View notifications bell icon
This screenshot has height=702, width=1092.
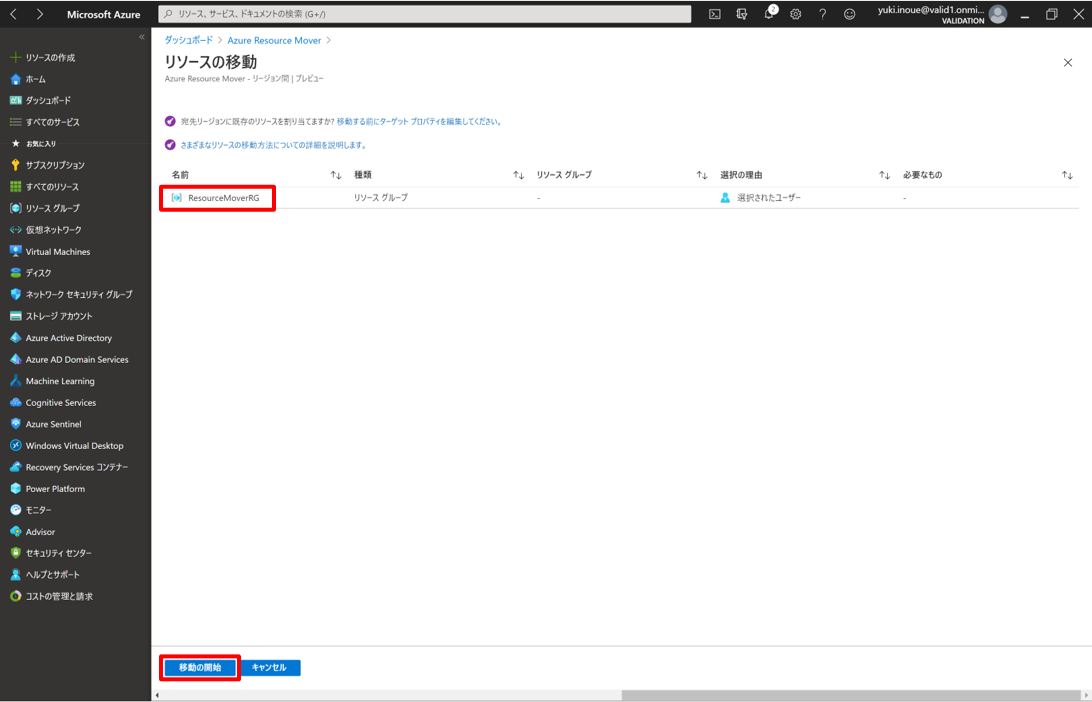(769, 14)
